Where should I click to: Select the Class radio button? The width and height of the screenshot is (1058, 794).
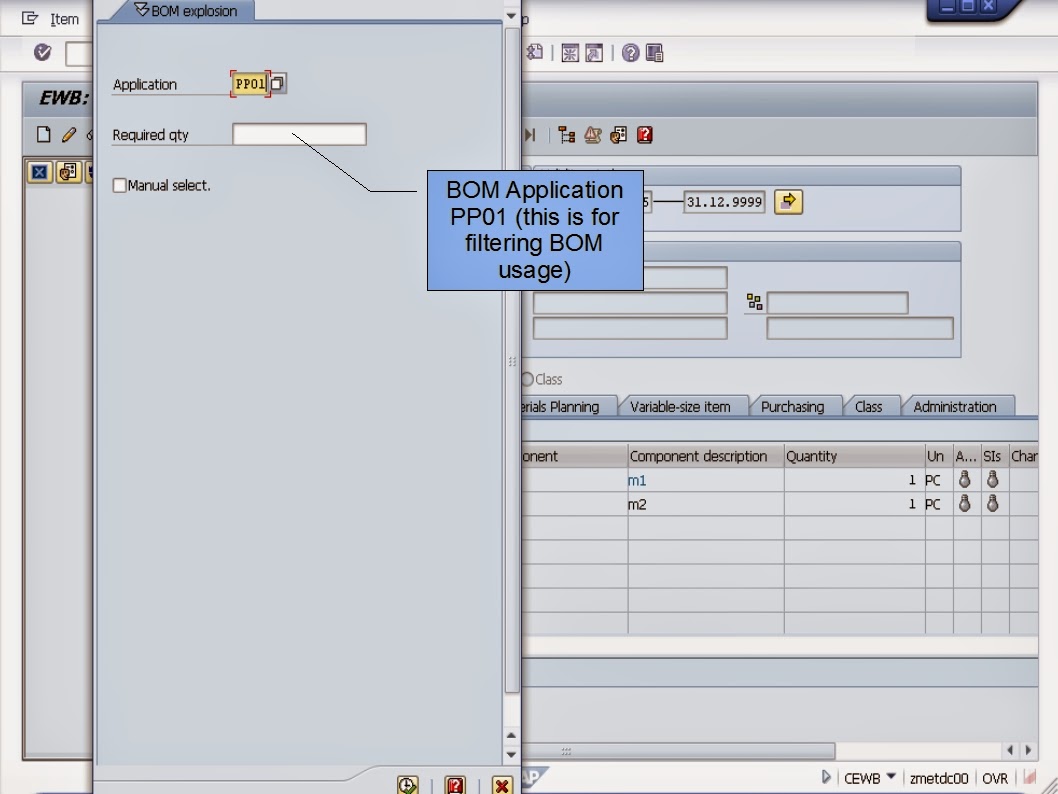(x=527, y=379)
